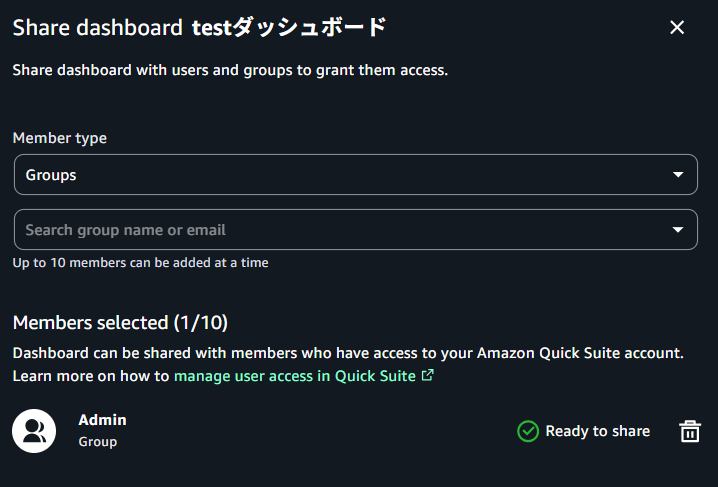Click the testダッシュボード dashboard name
The image size is (718, 487).
tap(288, 28)
